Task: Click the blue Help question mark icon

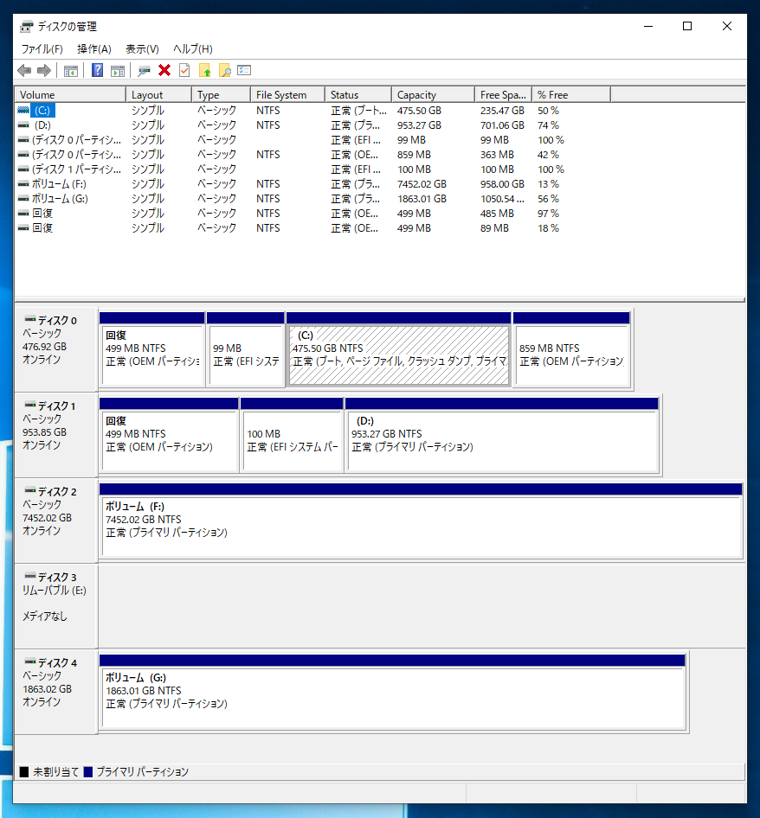Action: tap(97, 71)
